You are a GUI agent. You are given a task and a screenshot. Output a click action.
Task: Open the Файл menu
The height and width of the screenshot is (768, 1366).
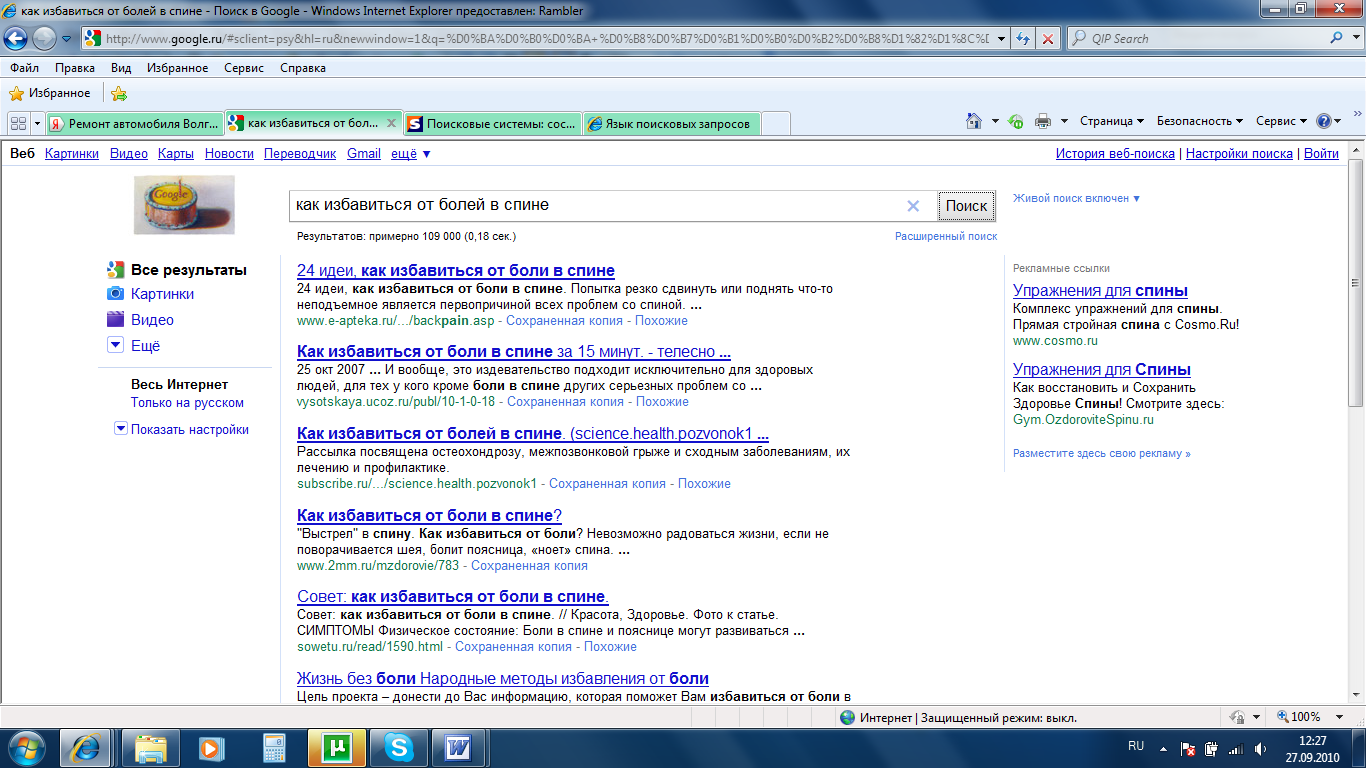[x=25, y=68]
